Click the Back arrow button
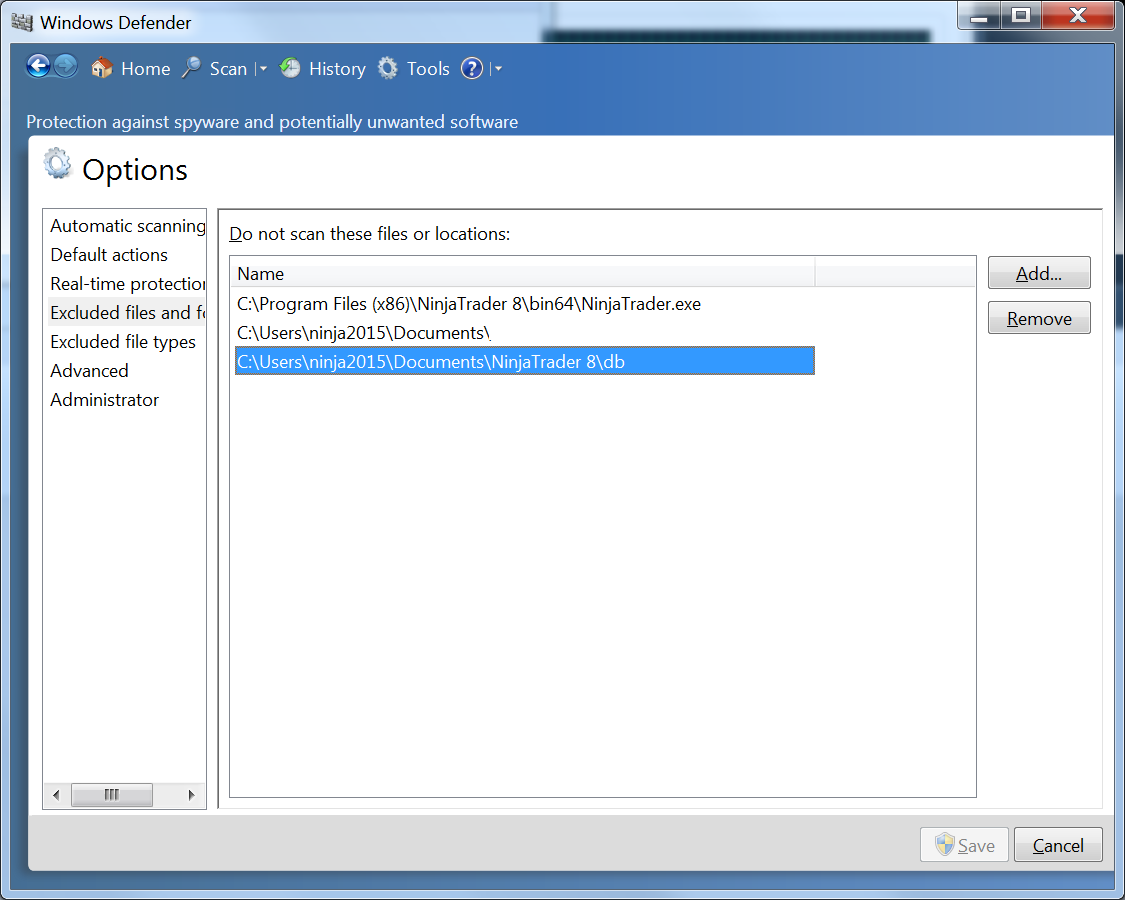This screenshot has width=1125, height=900. click(x=38, y=67)
